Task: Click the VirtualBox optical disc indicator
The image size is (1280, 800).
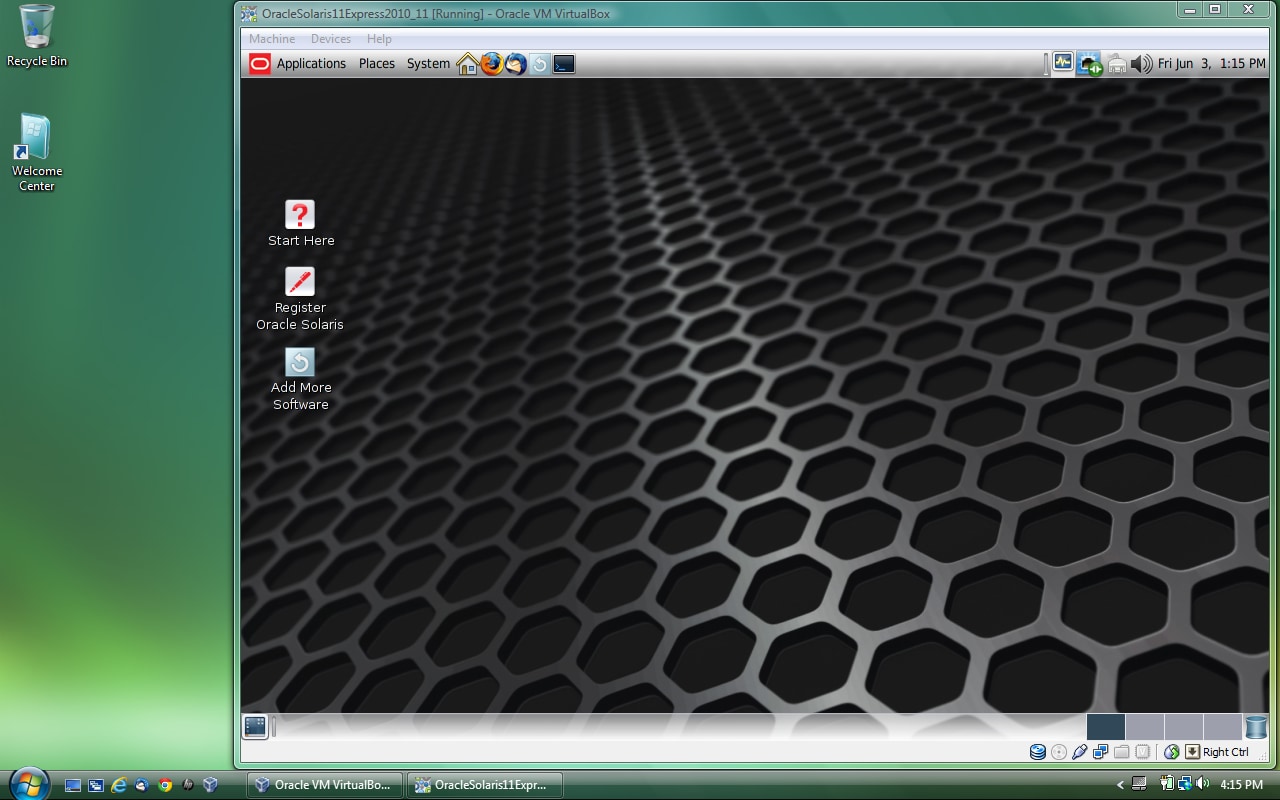Action: 1059,752
